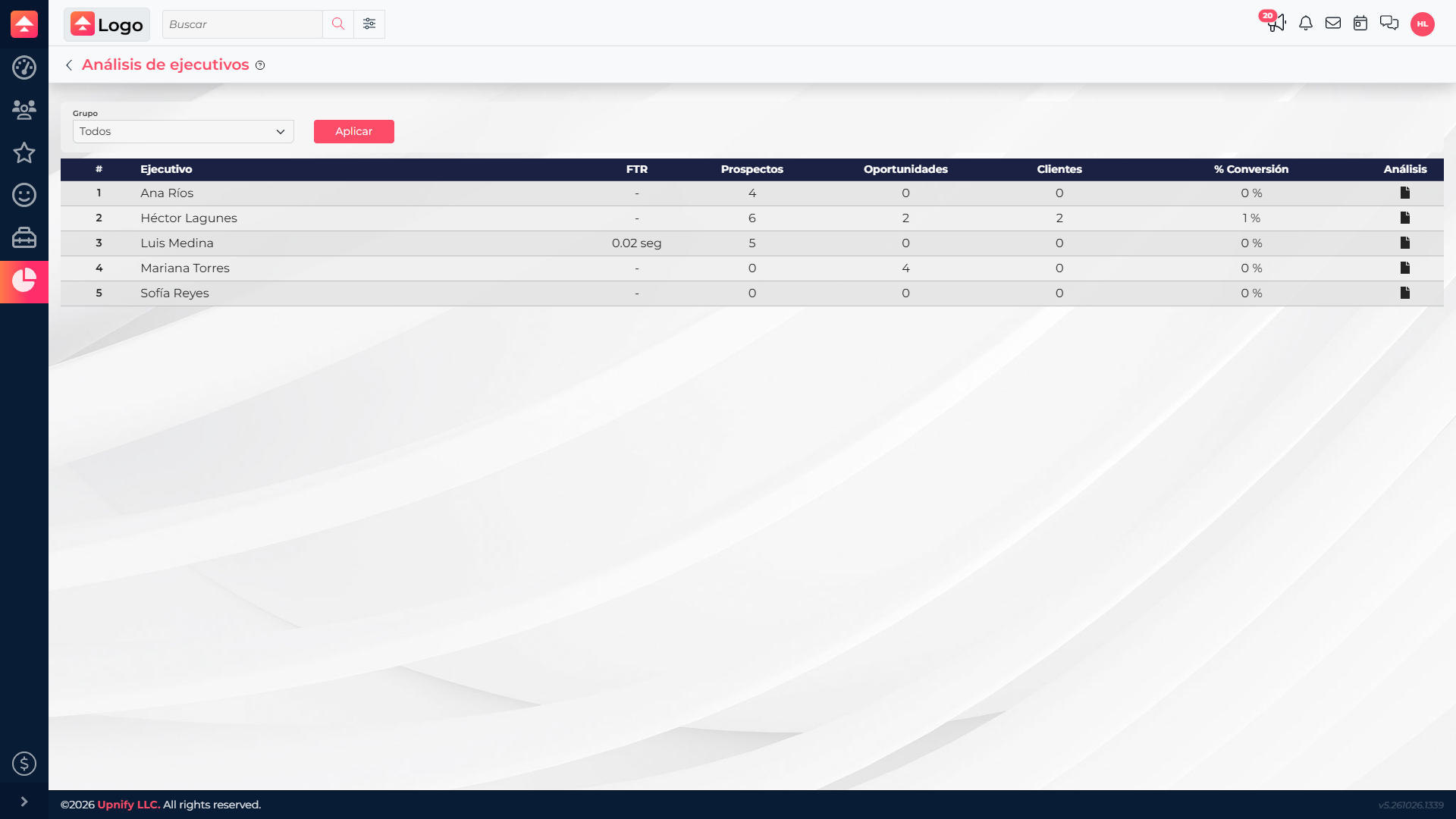
Task: Open the calendar icon in header
Action: point(1360,24)
